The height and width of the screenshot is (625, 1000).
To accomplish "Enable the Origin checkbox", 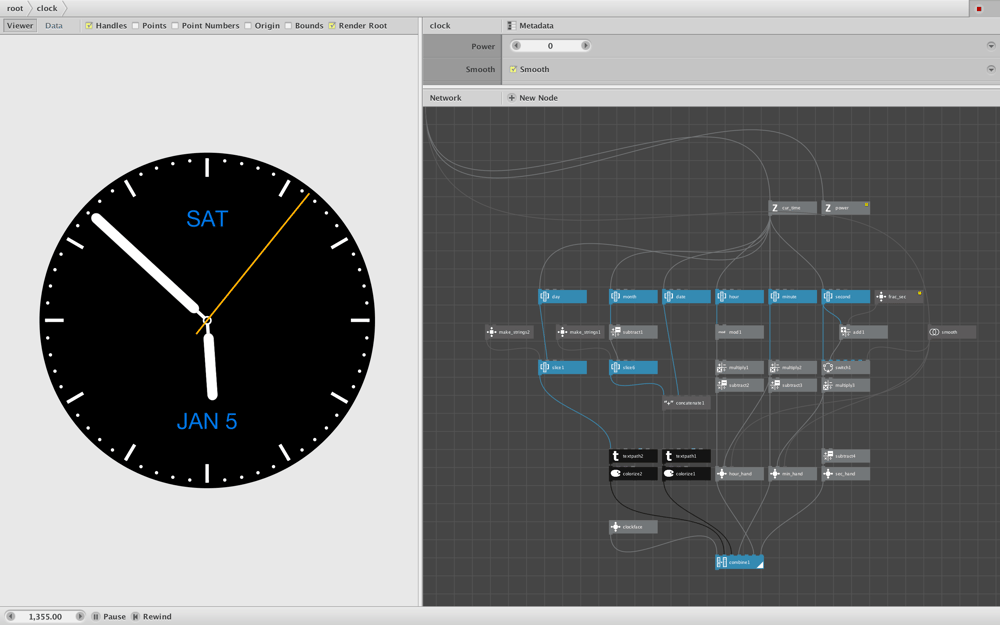I will [247, 26].
